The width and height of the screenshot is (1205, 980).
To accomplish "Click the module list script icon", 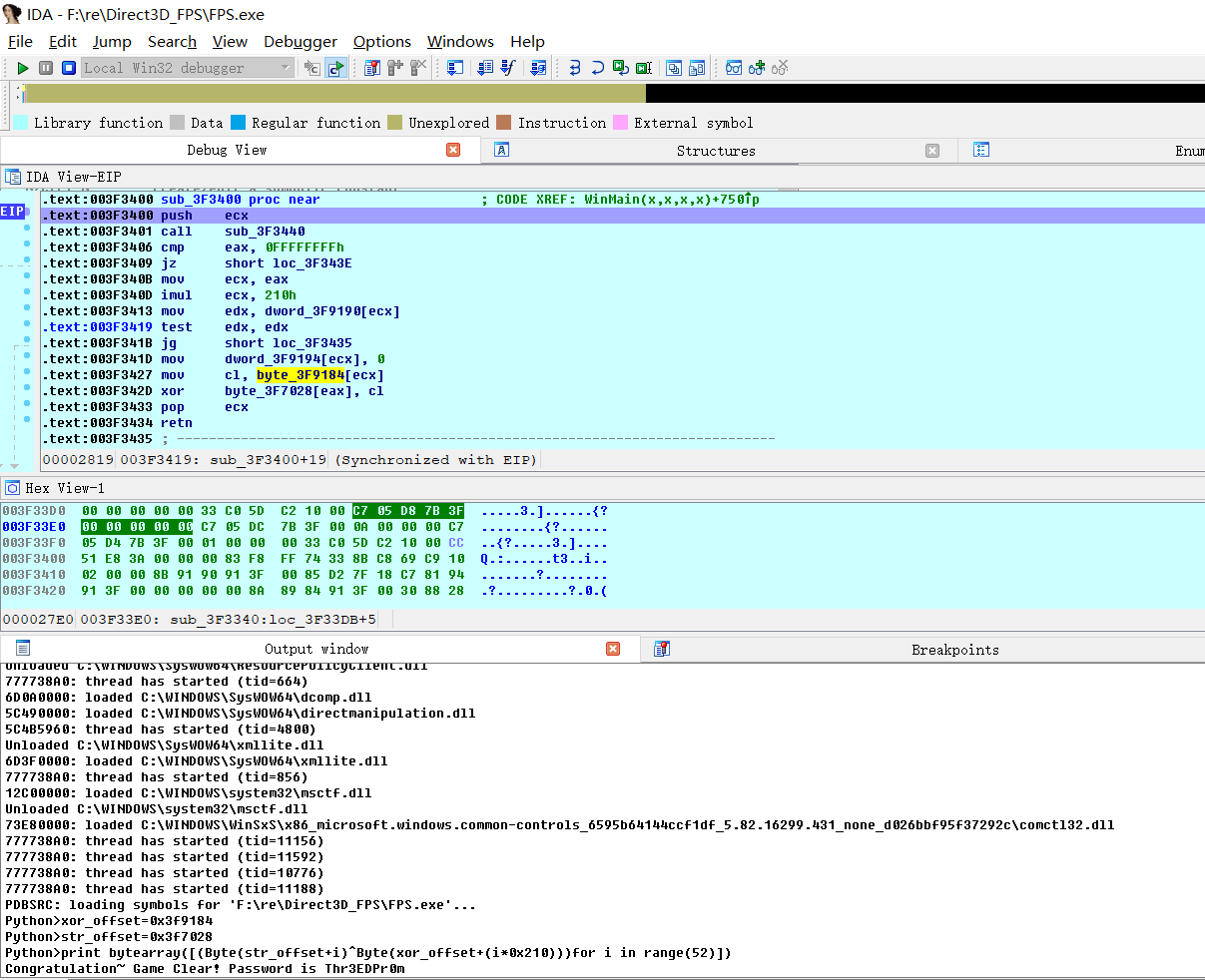I will (508, 68).
